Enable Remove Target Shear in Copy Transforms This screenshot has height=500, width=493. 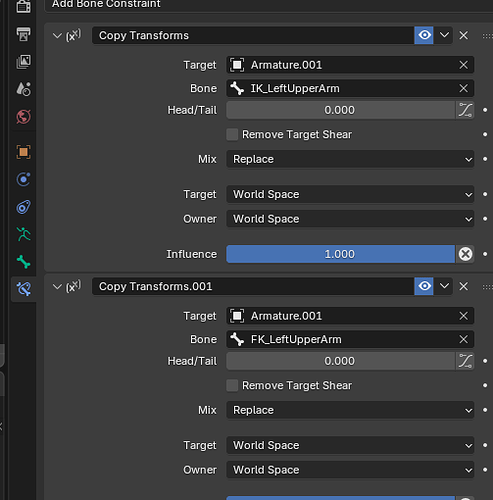232,135
